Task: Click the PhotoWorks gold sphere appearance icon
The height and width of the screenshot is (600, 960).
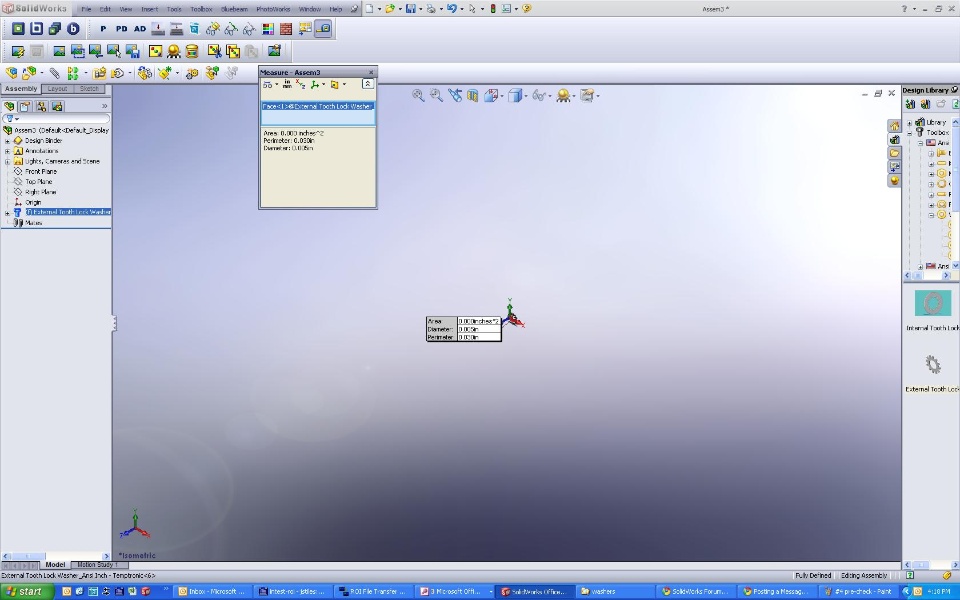Action: (174, 51)
